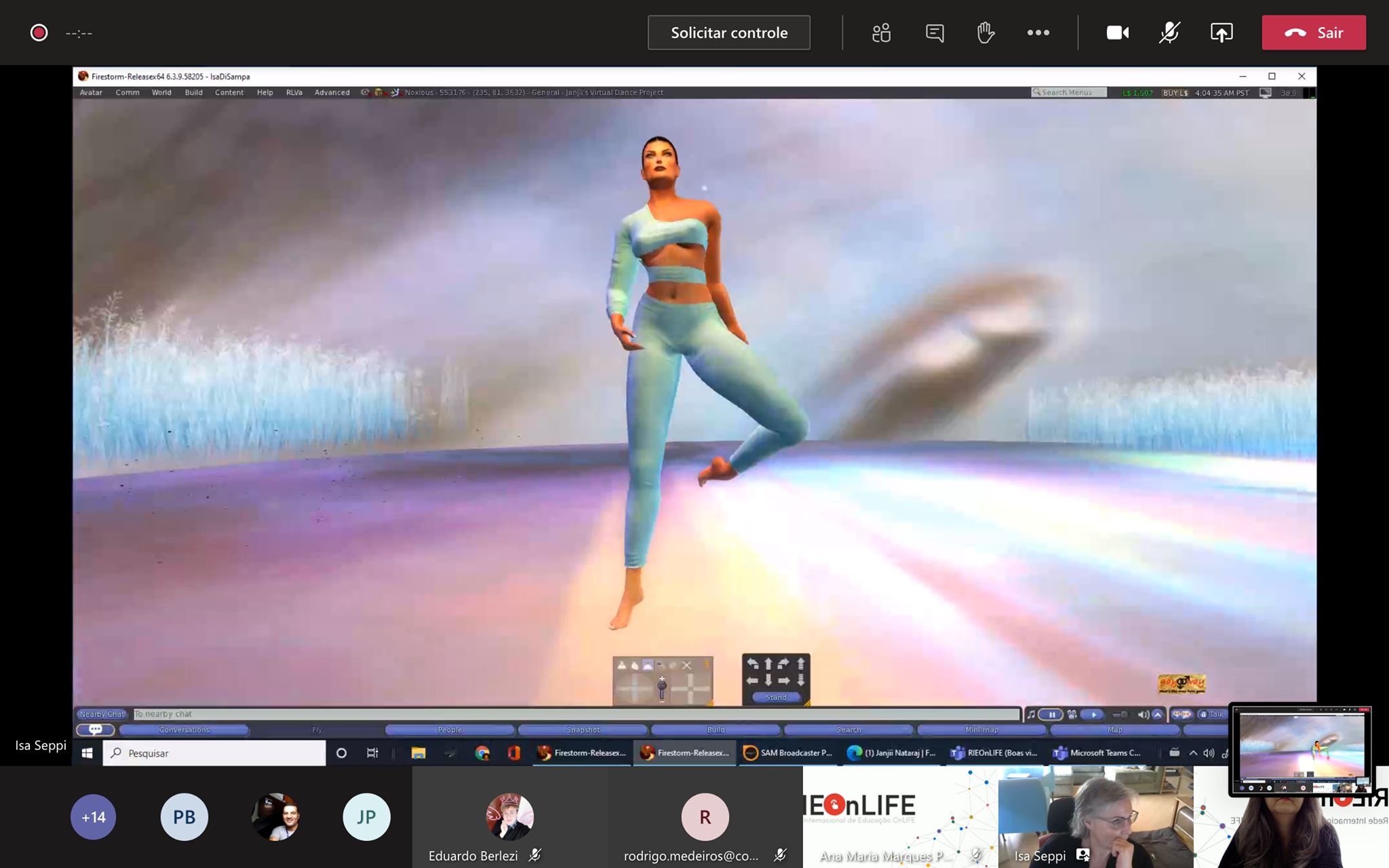Click turn right arrow in movement panel
The width and height of the screenshot is (1389, 868).
point(784,664)
